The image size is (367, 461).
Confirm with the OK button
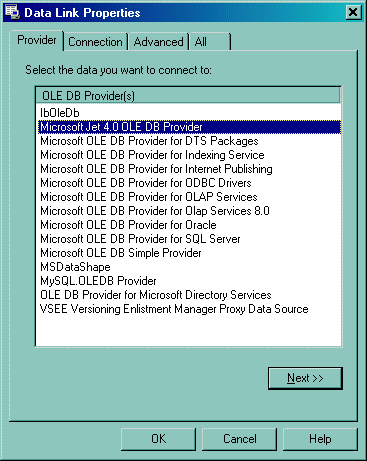pos(158,439)
